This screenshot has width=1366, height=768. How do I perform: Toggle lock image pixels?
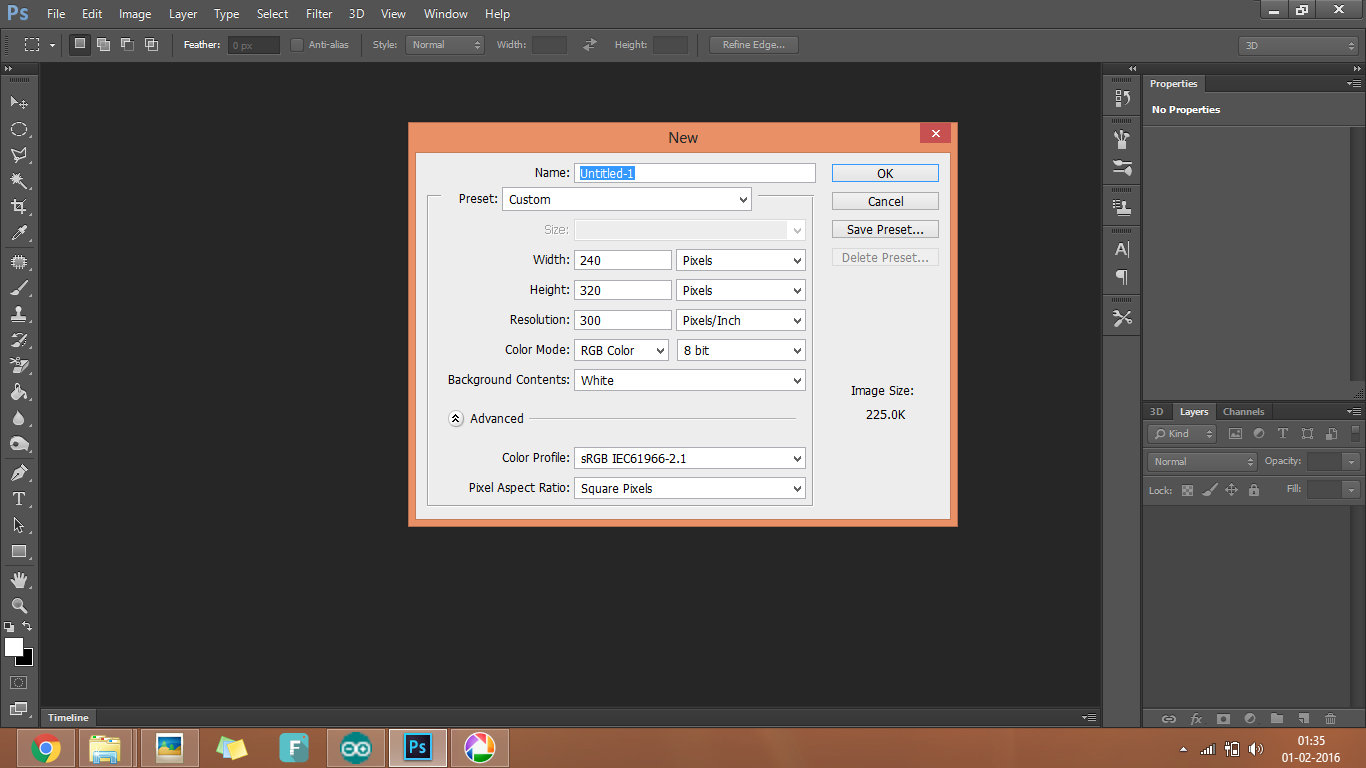[x=1209, y=491]
